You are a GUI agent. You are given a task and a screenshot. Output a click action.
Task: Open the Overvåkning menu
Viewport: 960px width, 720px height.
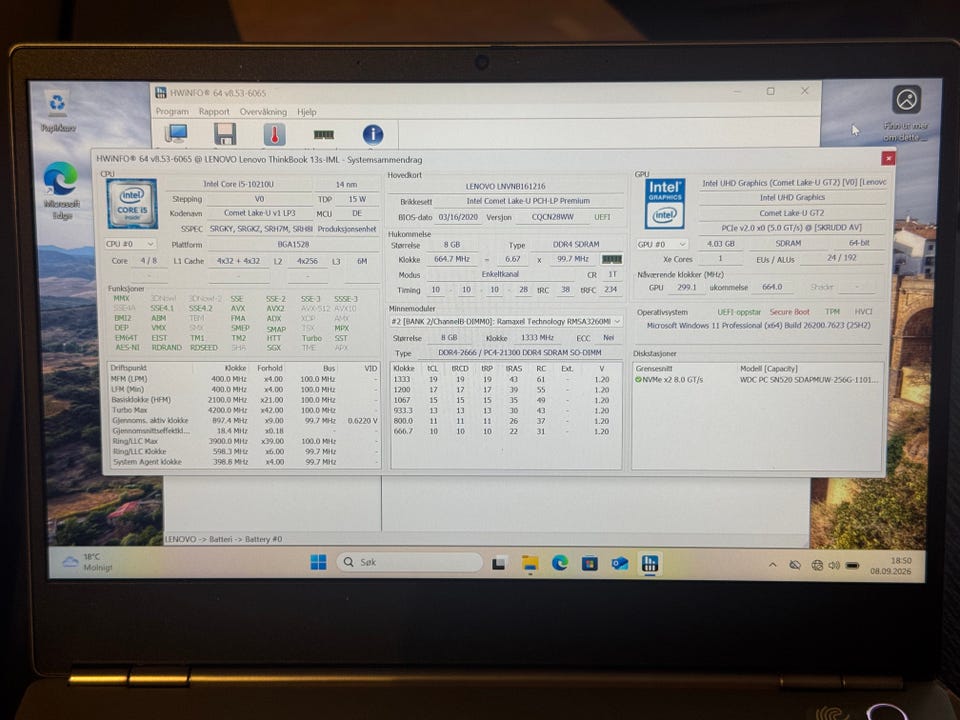coord(263,111)
